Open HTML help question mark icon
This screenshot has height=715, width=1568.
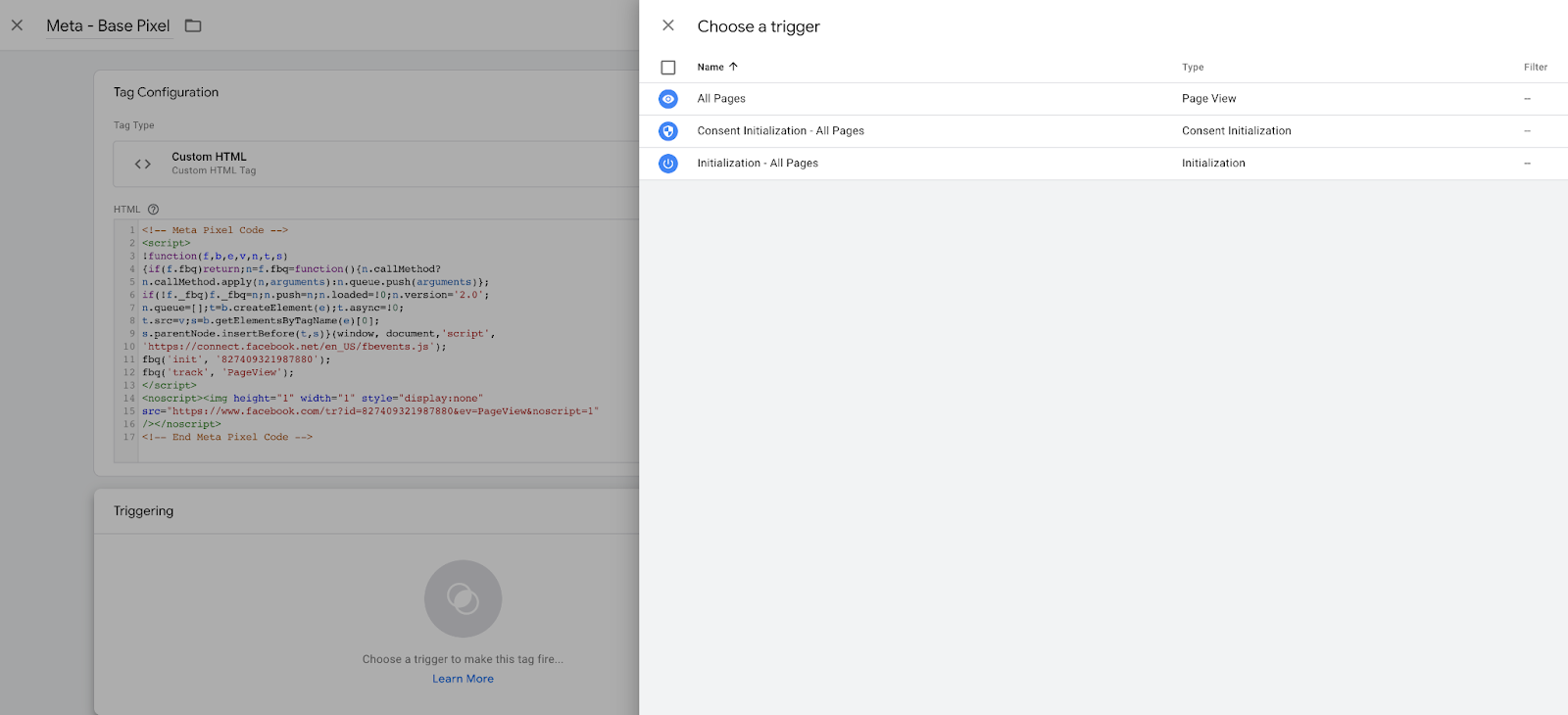153,210
